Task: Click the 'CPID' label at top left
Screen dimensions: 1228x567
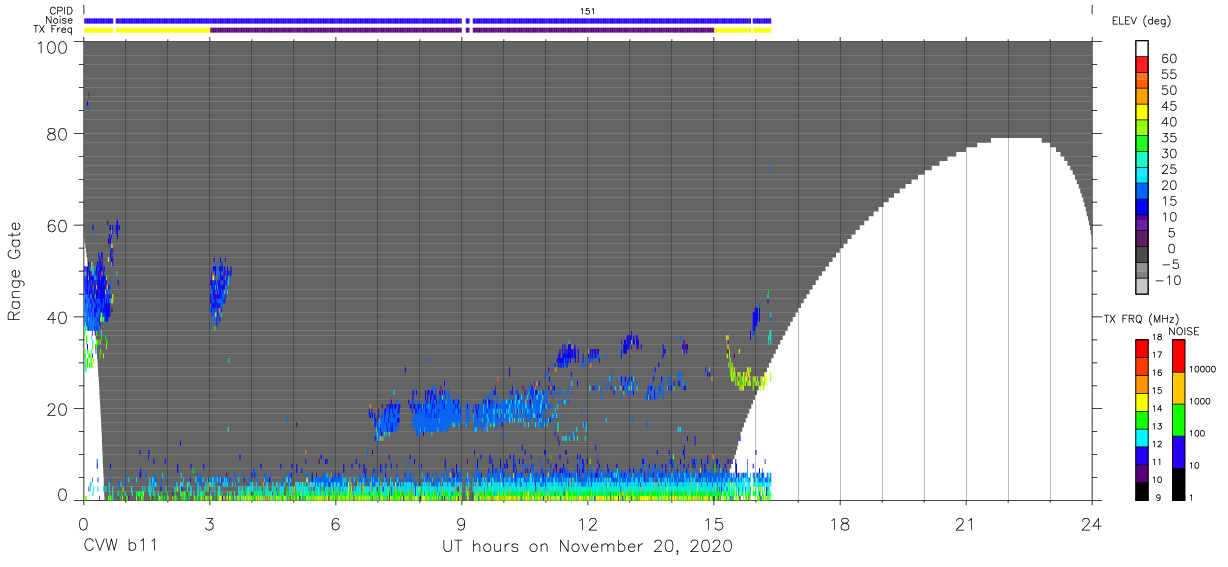Action: (x=61, y=11)
